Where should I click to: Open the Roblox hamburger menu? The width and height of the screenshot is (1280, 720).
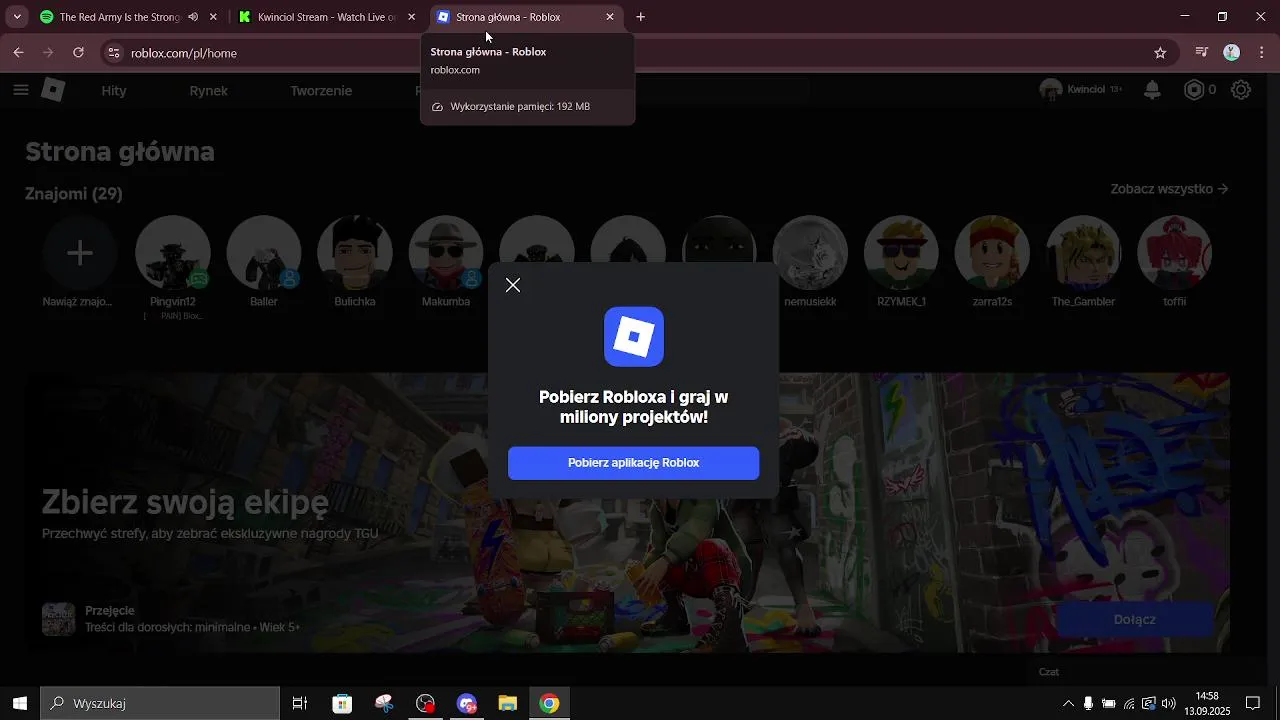click(x=21, y=90)
